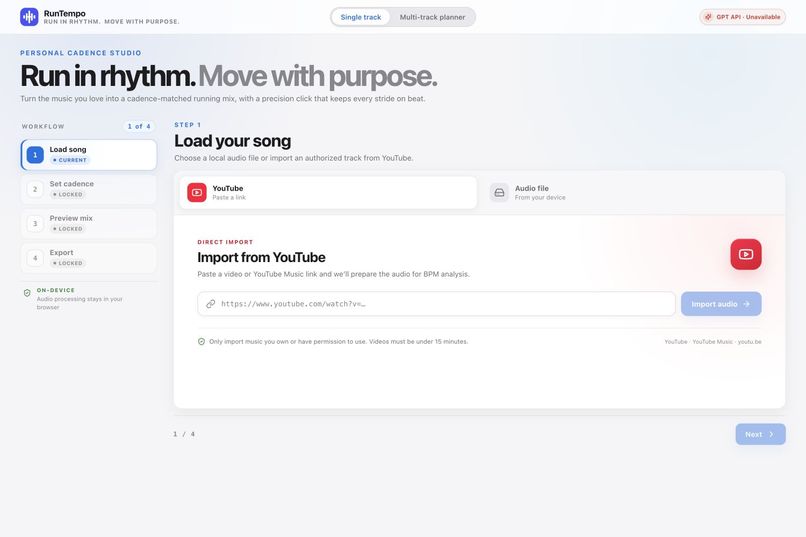Click the GPT API Unavailable status badge
Screen dimensions: 806x537
(x=742, y=17)
